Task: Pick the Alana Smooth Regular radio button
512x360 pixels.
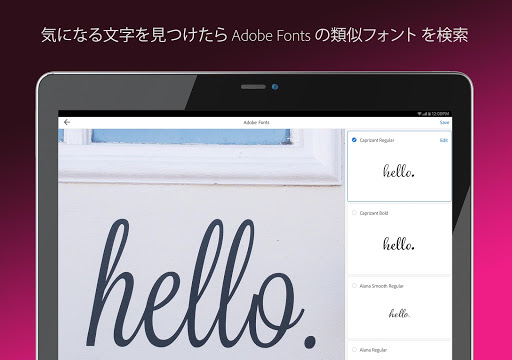Action: click(354, 286)
